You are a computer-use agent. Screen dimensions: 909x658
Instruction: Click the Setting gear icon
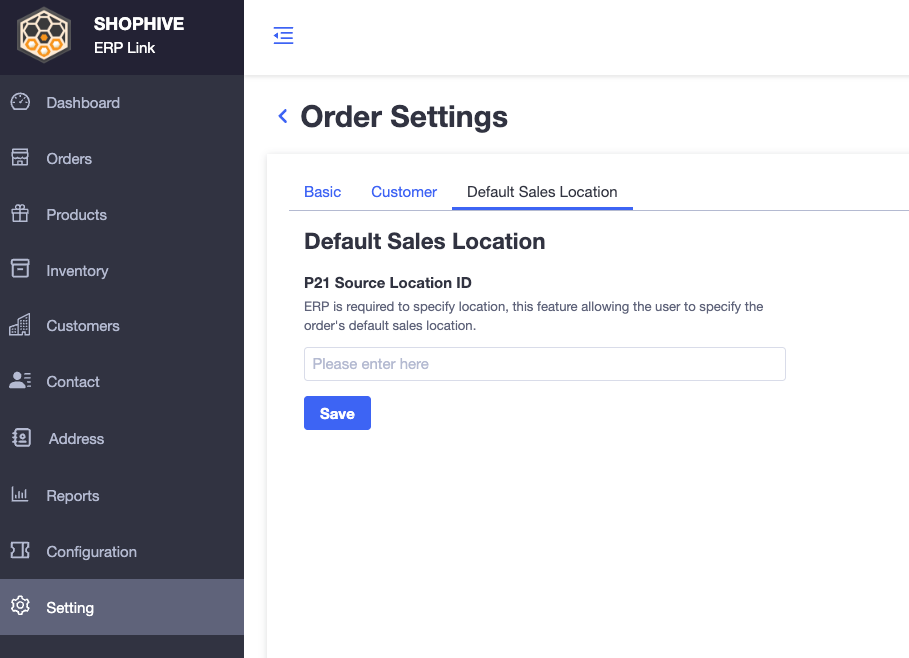tap(20, 605)
